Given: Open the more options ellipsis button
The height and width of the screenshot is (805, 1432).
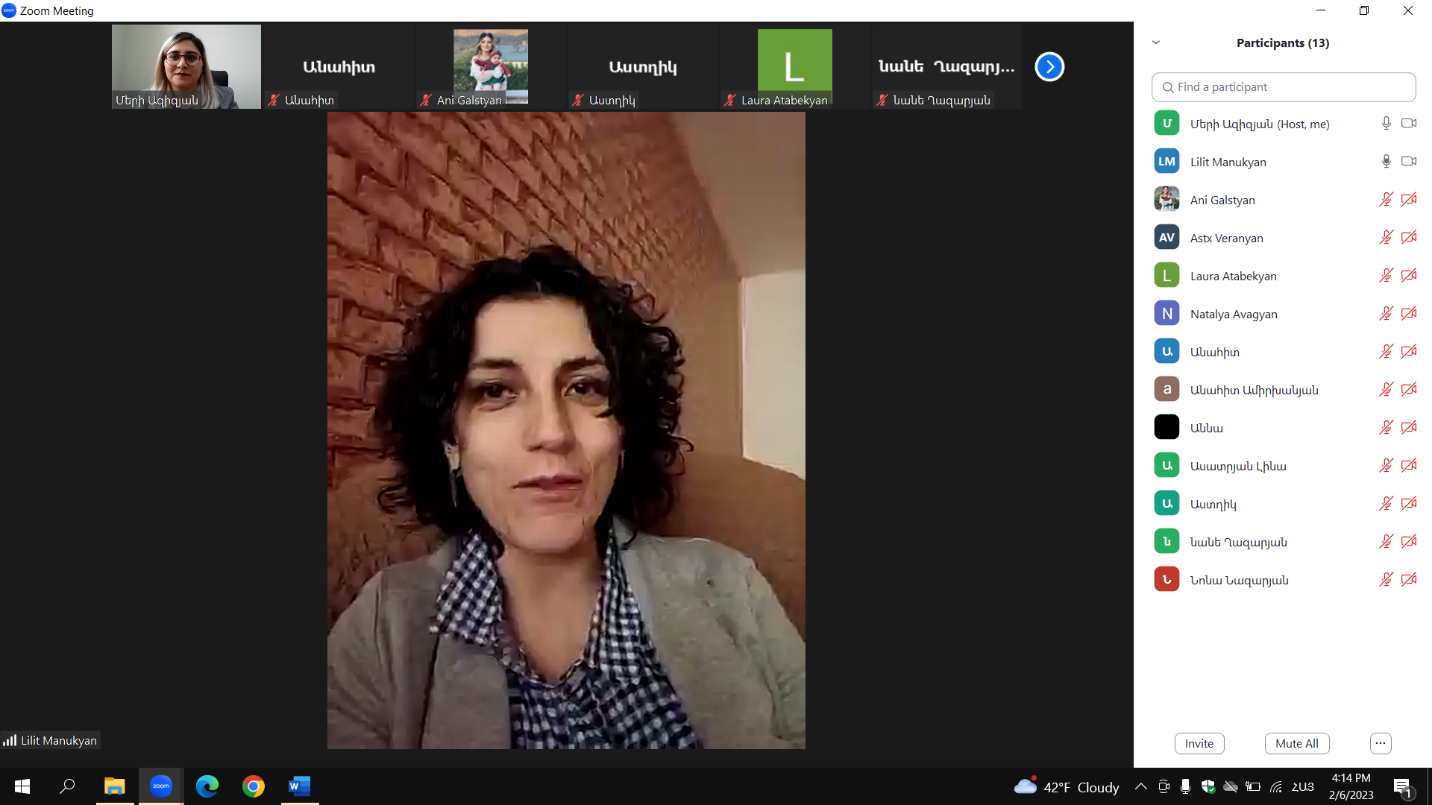Looking at the screenshot, I should tap(1380, 743).
